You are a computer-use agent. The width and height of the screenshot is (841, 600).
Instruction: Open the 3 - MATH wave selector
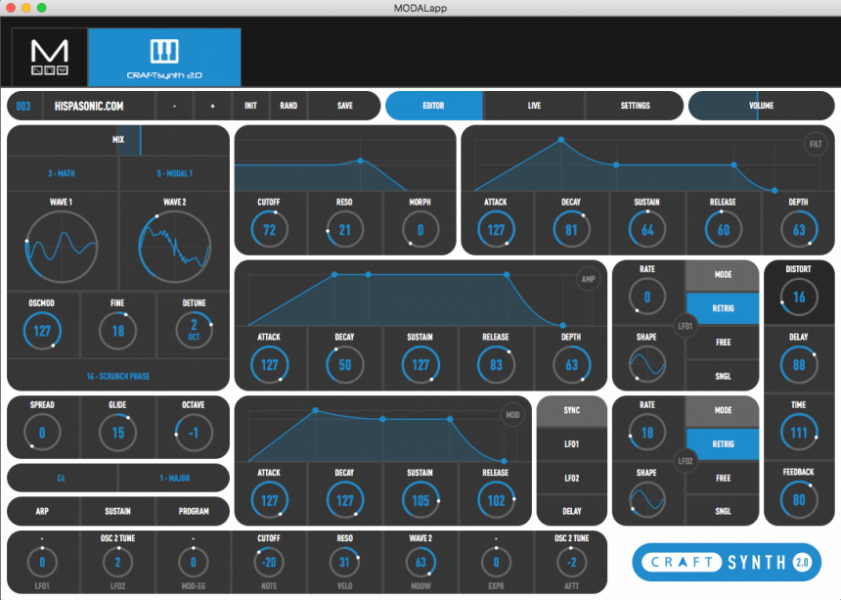click(61, 172)
